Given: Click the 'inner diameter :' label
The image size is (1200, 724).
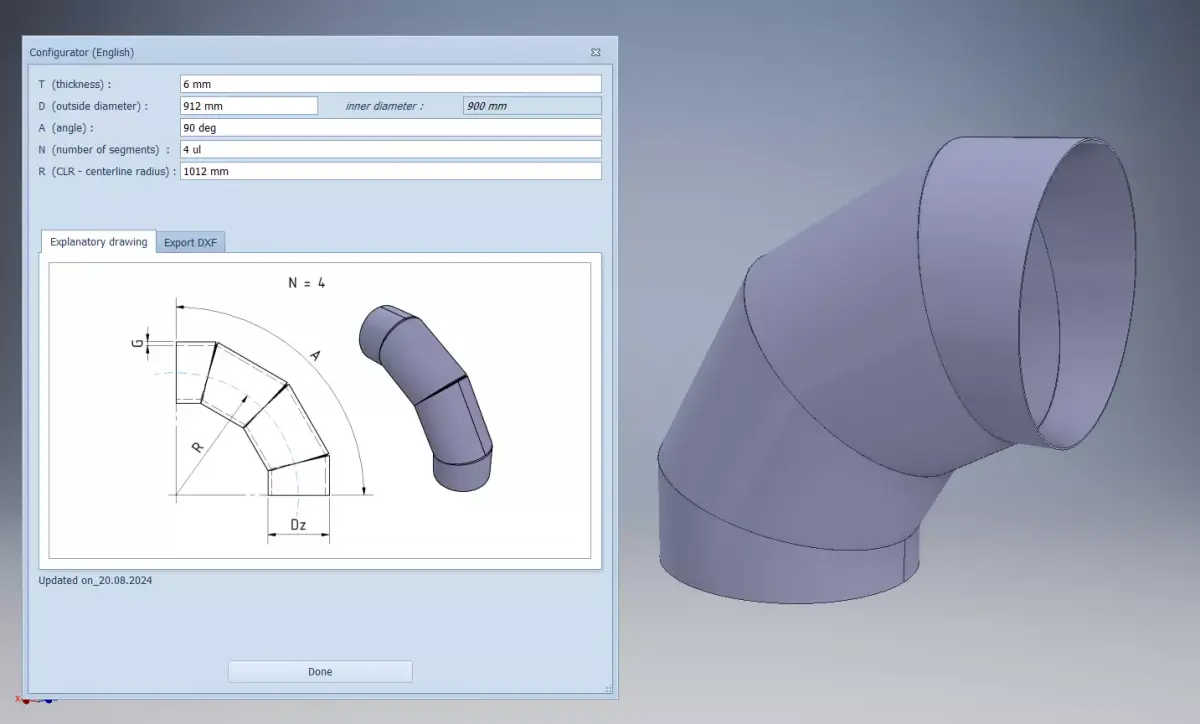Looking at the screenshot, I should (384, 106).
